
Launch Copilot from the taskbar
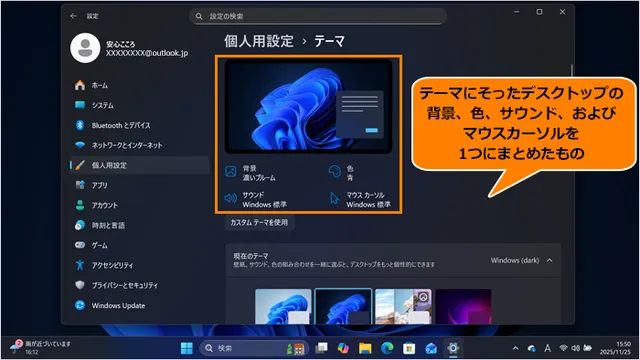(x=343, y=348)
